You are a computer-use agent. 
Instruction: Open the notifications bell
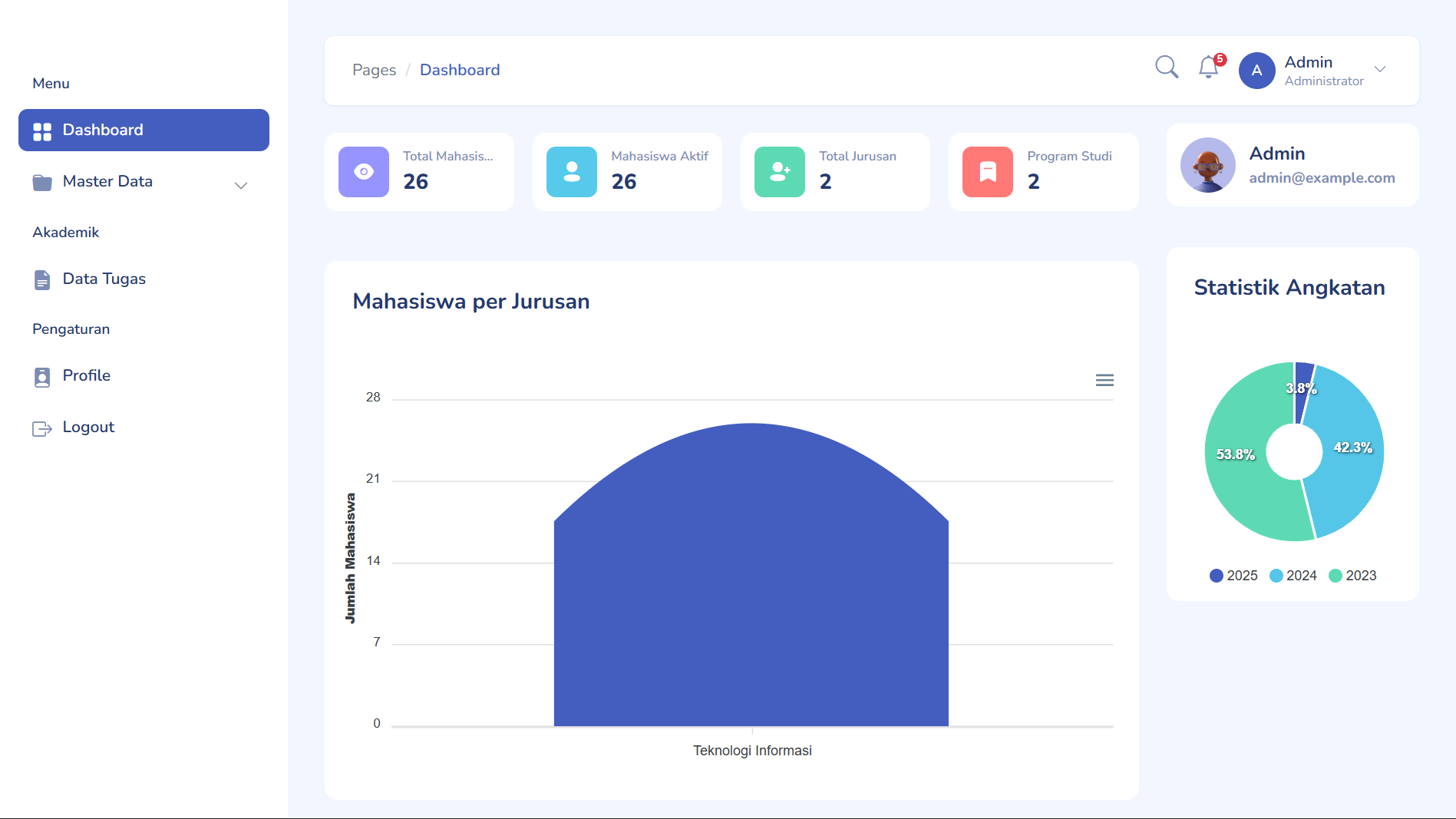(1208, 68)
